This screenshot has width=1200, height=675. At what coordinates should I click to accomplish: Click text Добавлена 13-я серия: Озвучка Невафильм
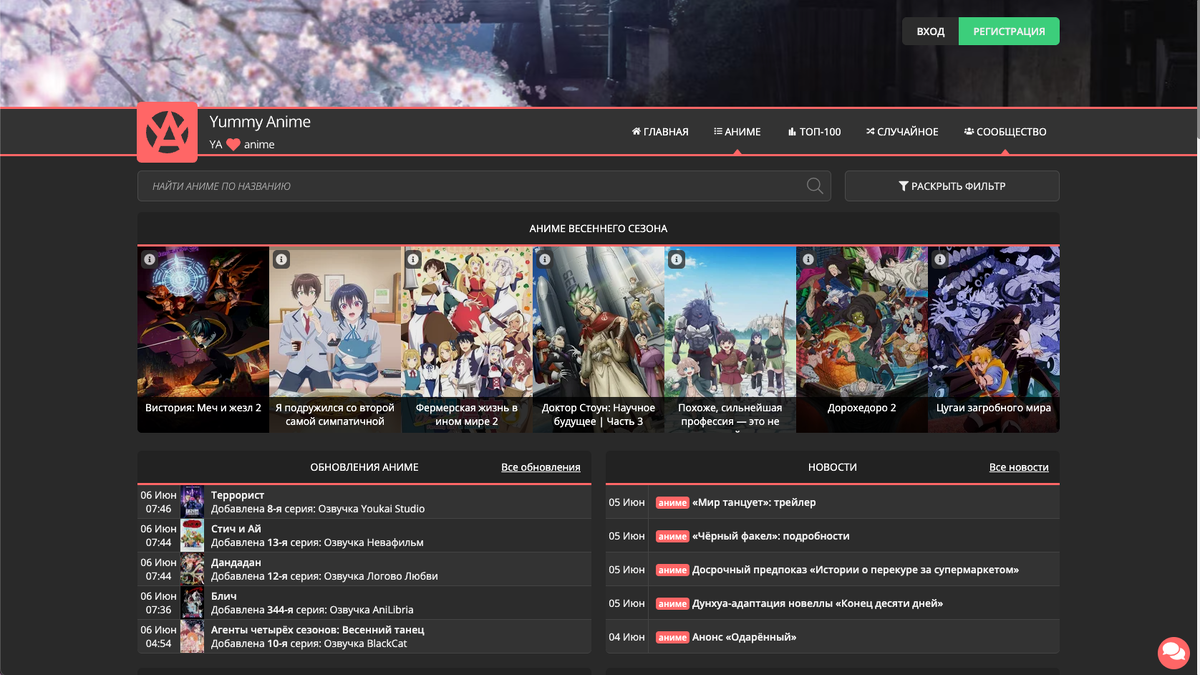click(x=317, y=543)
